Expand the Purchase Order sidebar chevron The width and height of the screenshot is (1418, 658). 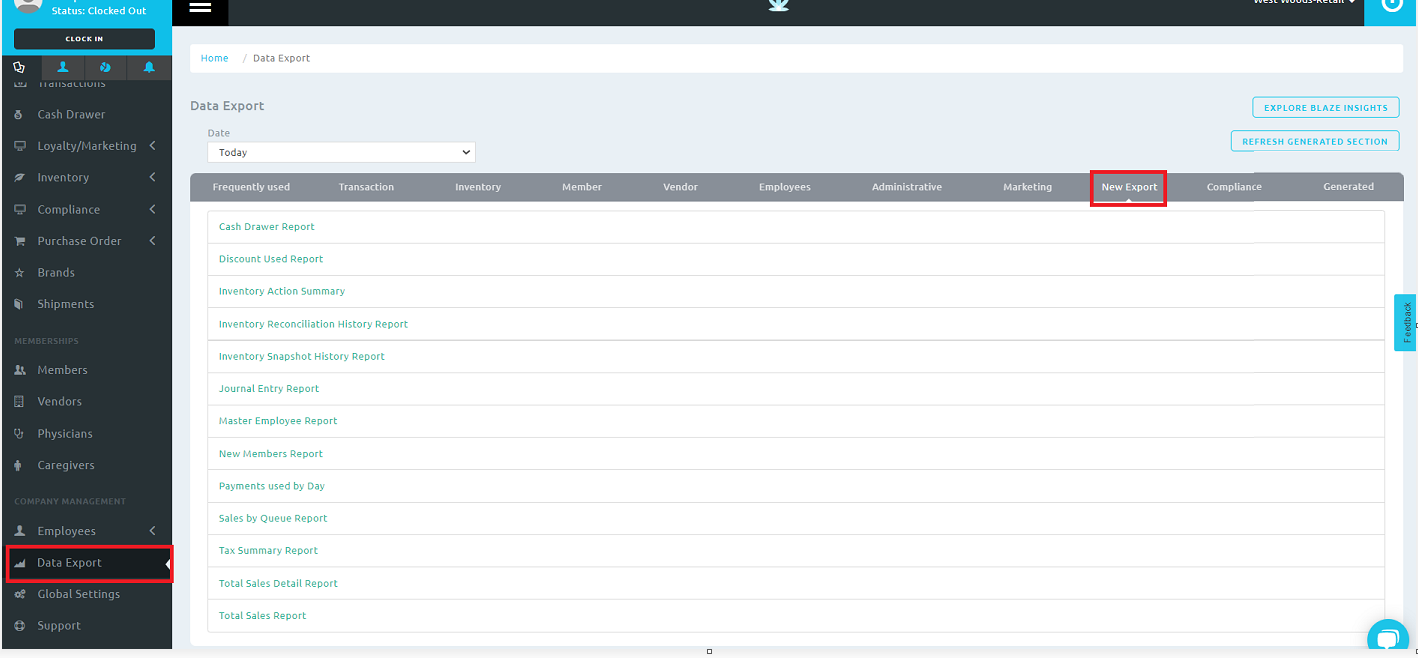tap(152, 241)
